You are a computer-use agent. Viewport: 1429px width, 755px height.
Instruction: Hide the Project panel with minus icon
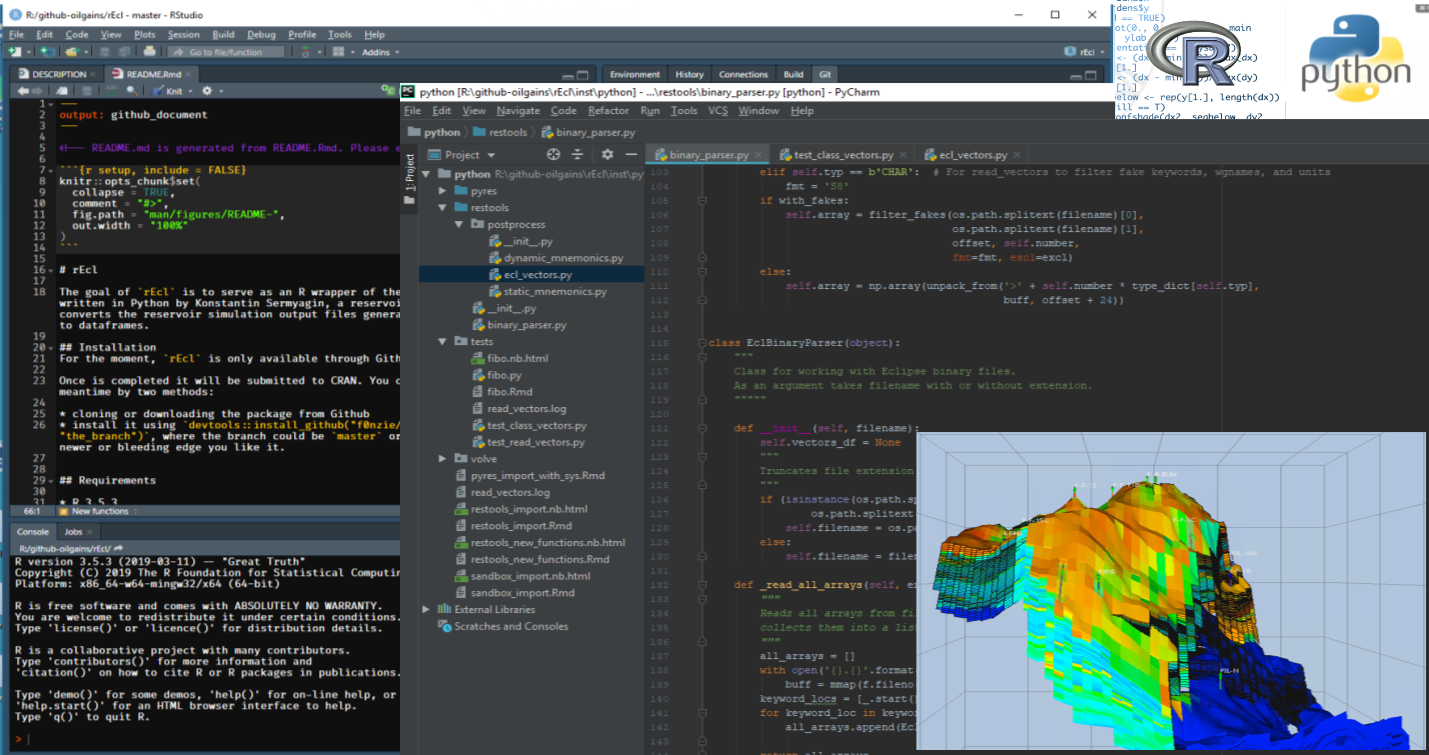point(631,155)
